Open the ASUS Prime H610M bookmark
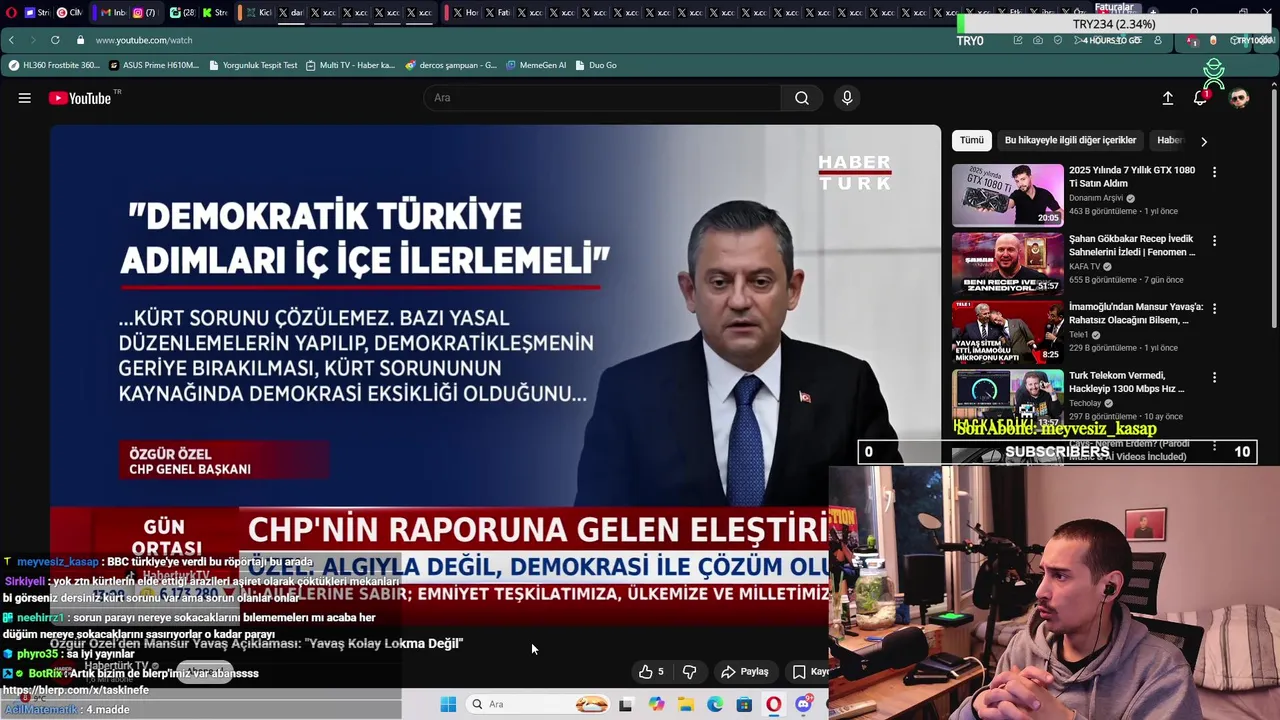The width and height of the screenshot is (1280, 720). point(154,65)
